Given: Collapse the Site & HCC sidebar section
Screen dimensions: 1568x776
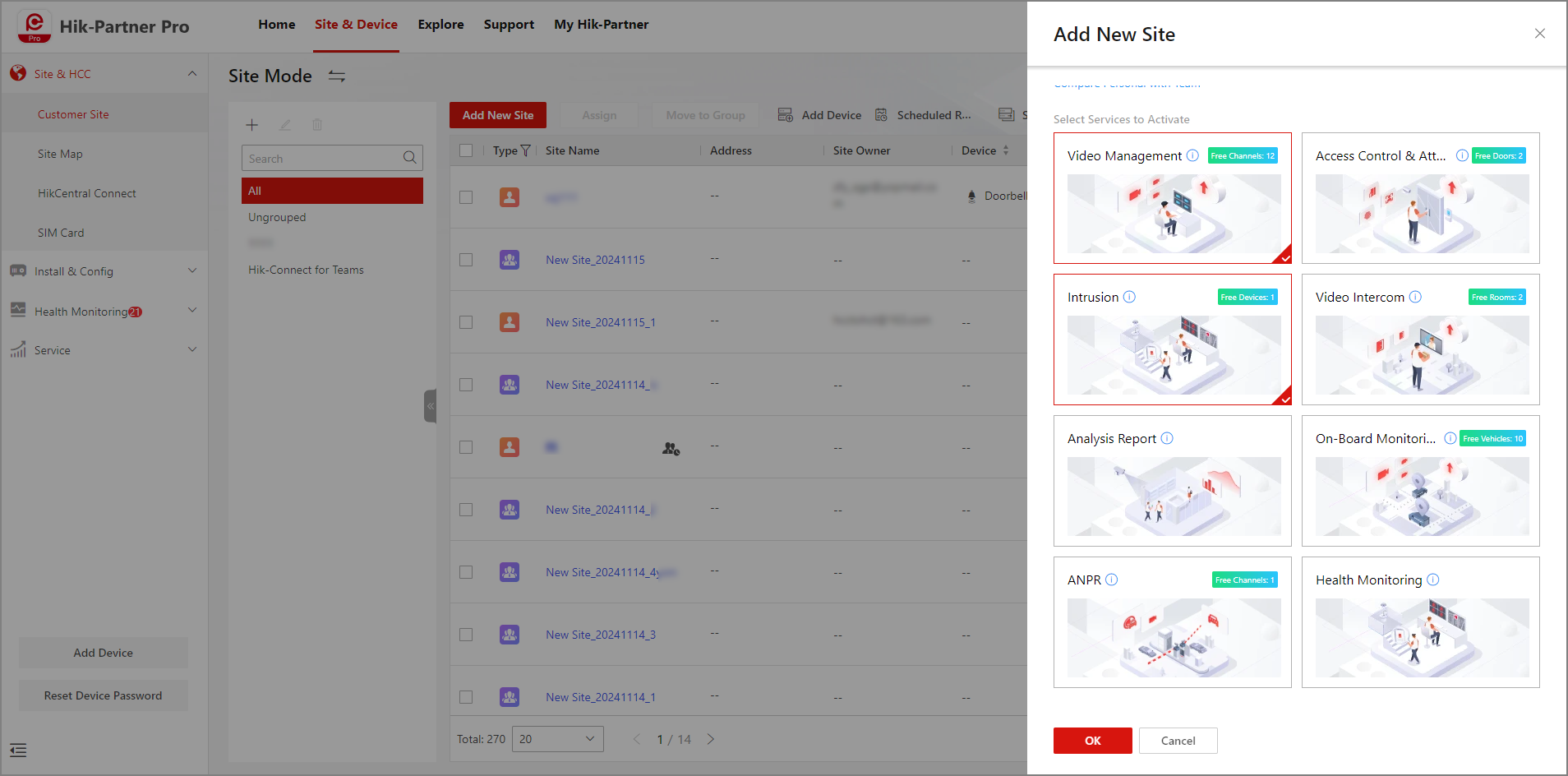Looking at the screenshot, I should [192, 74].
